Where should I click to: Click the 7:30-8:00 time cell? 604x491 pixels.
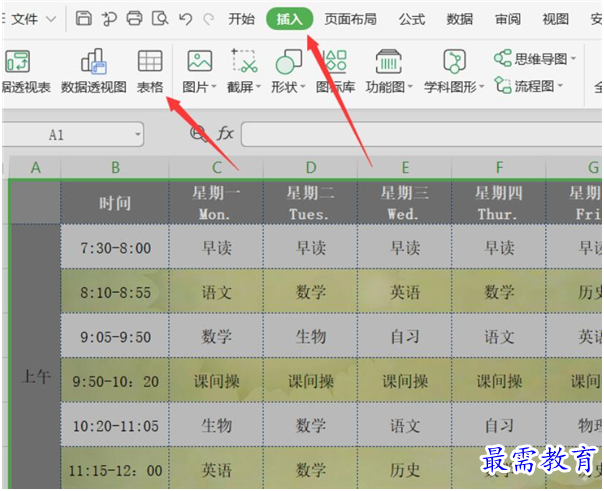pyautogui.click(x=115, y=247)
